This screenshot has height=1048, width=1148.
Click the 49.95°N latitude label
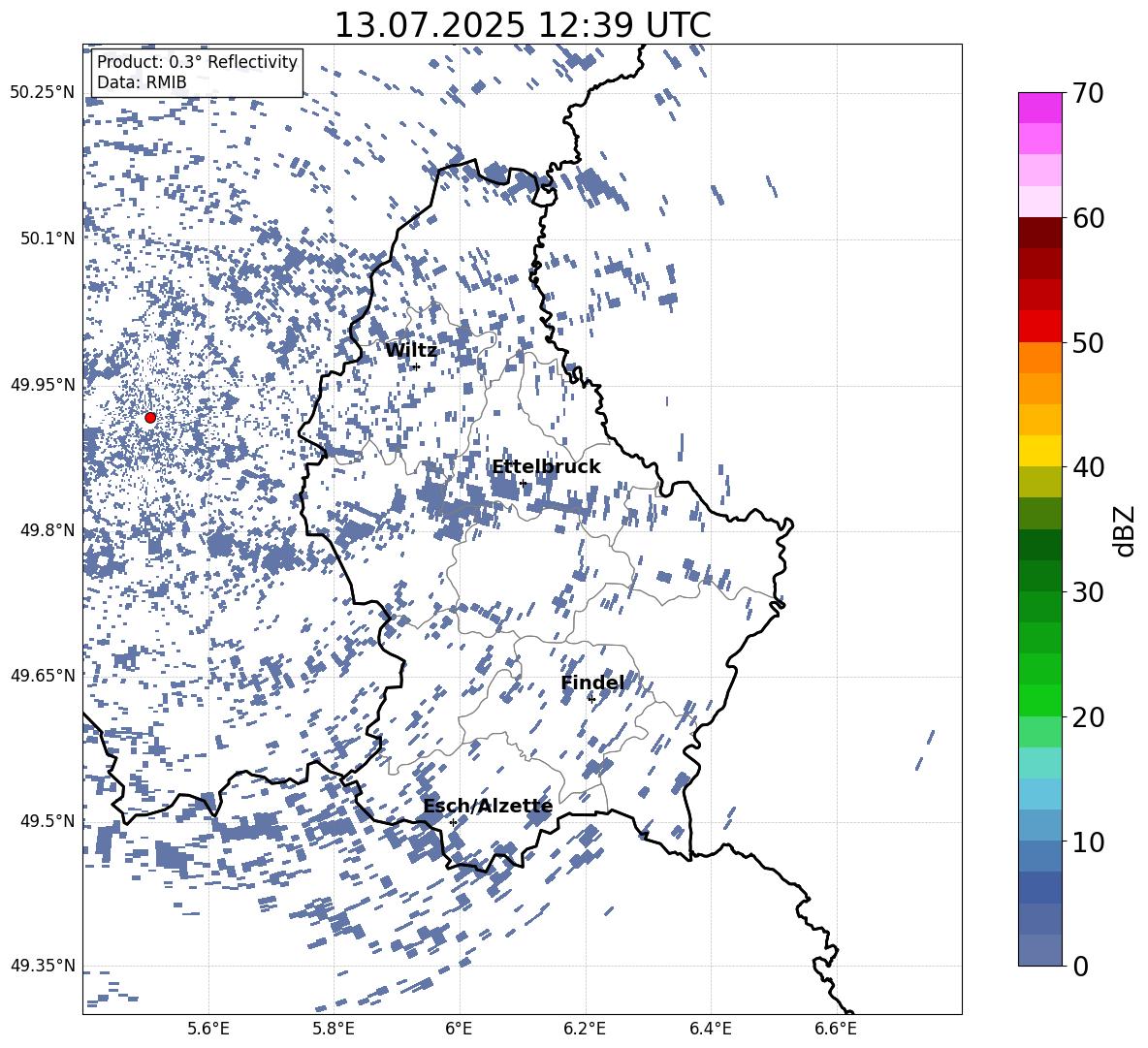coord(43,384)
